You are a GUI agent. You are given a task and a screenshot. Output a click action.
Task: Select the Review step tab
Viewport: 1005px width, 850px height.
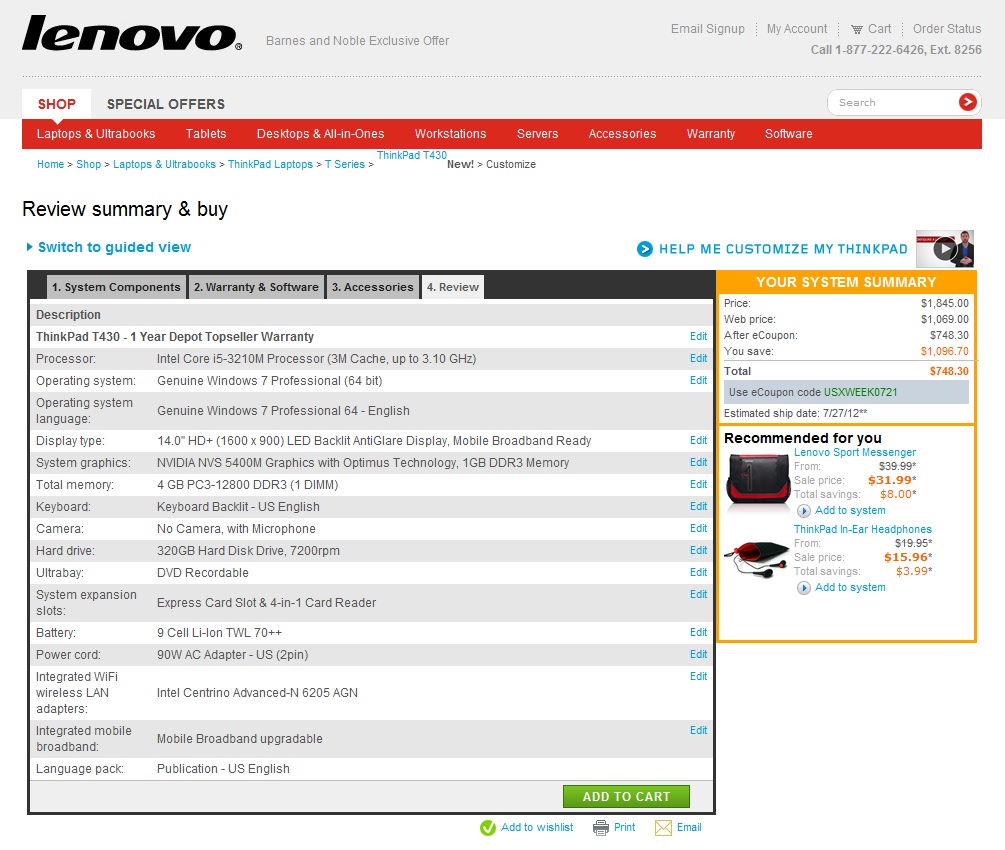453,287
